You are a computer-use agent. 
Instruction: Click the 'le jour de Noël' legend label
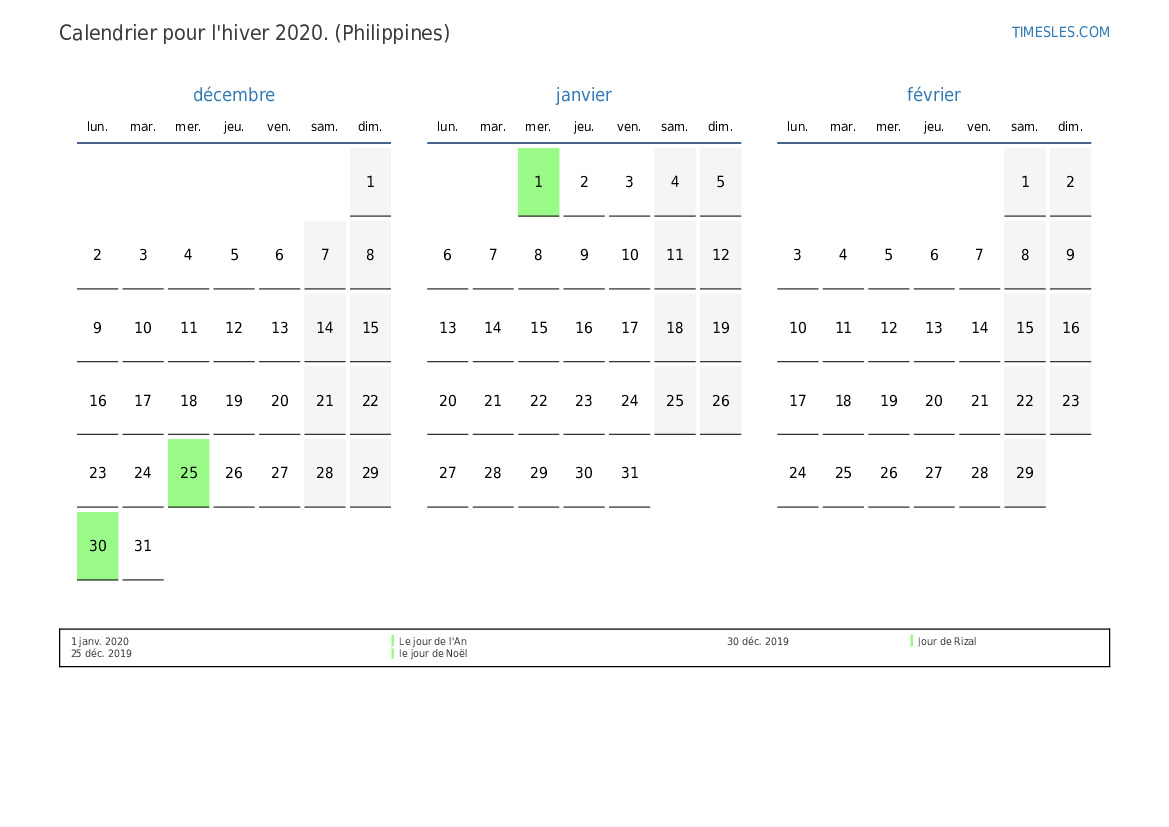(x=433, y=654)
